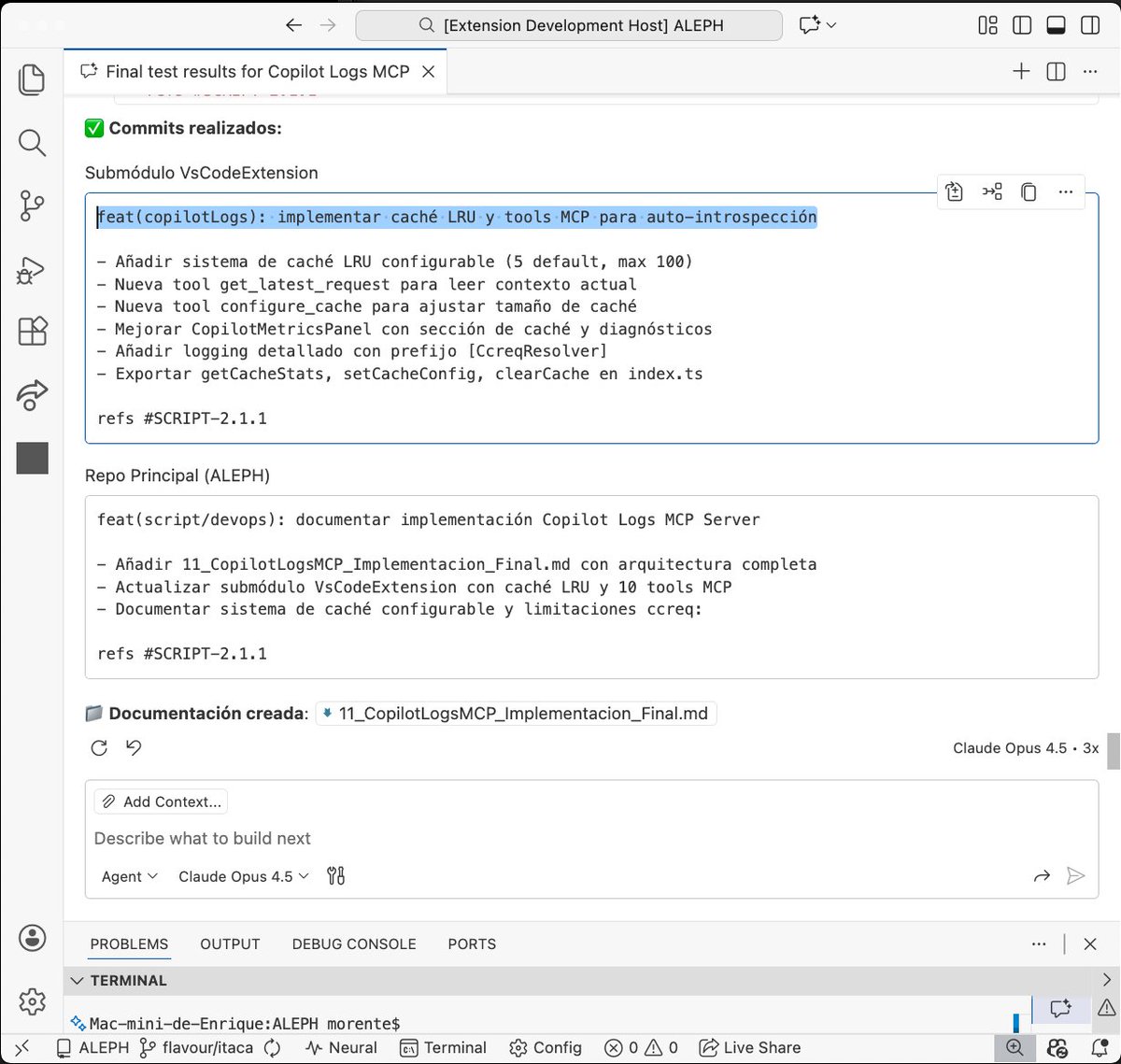The width and height of the screenshot is (1121, 1064).
Task: Close the Final test results chat tab
Action: 428,72
